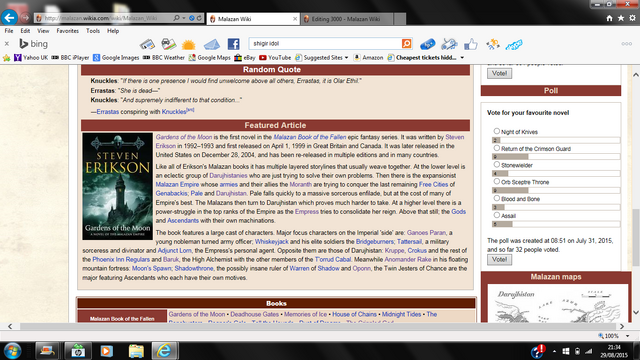640x360 pixels.
Task: Open the media player taskbar icon
Action: [x=107, y=351]
